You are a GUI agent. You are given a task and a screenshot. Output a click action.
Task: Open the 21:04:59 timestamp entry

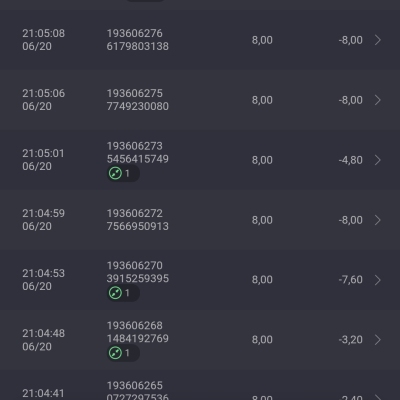tap(44, 220)
